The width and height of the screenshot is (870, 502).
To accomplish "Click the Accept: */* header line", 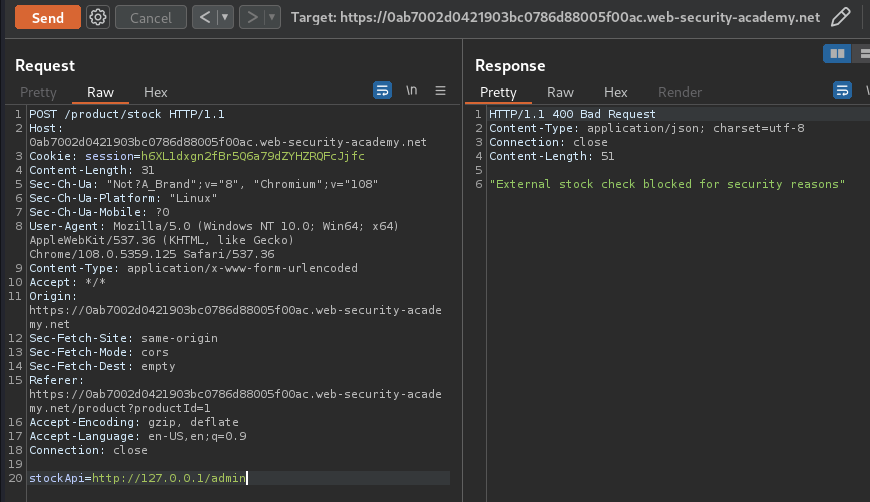I will tap(67, 282).
